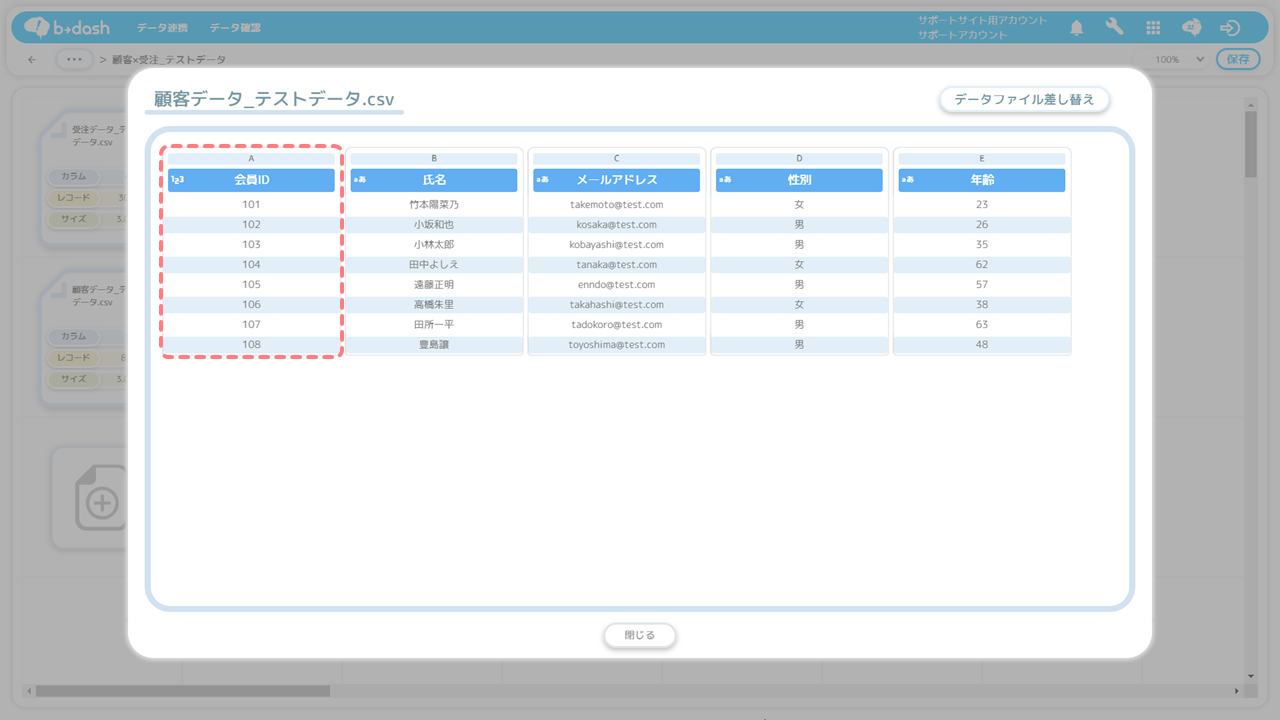Open the apps grid icon
The height and width of the screenshot is (720, 1280).
point(1153,28)
